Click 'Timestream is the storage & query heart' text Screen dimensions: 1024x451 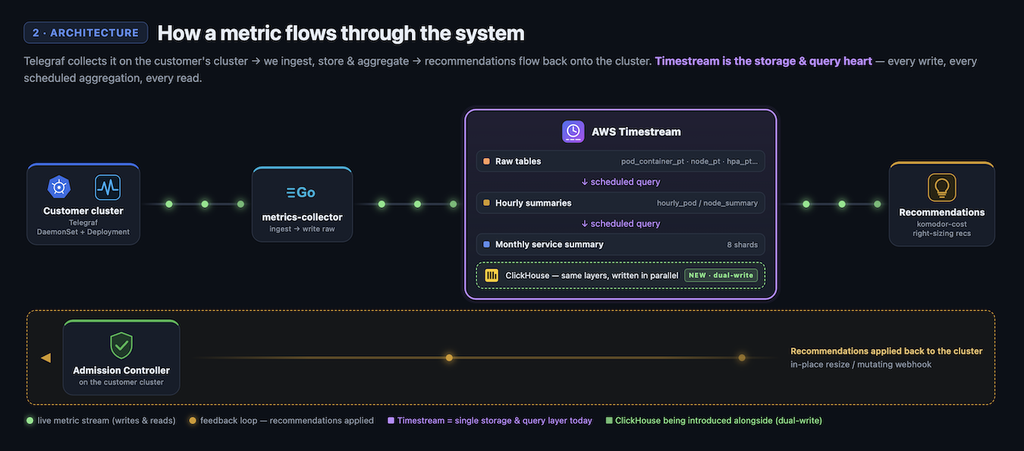pyautogui.click(x=763, y=61)
